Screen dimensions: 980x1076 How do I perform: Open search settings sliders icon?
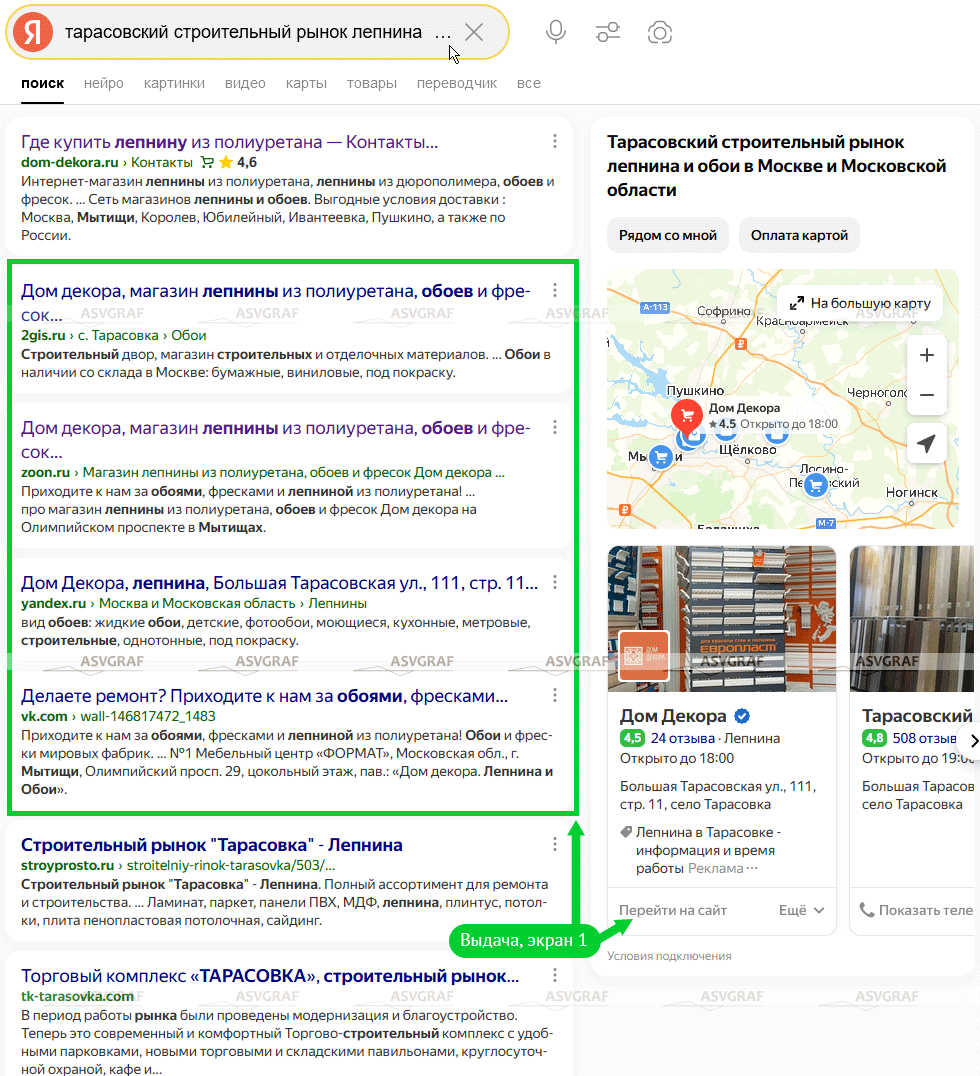608,32
